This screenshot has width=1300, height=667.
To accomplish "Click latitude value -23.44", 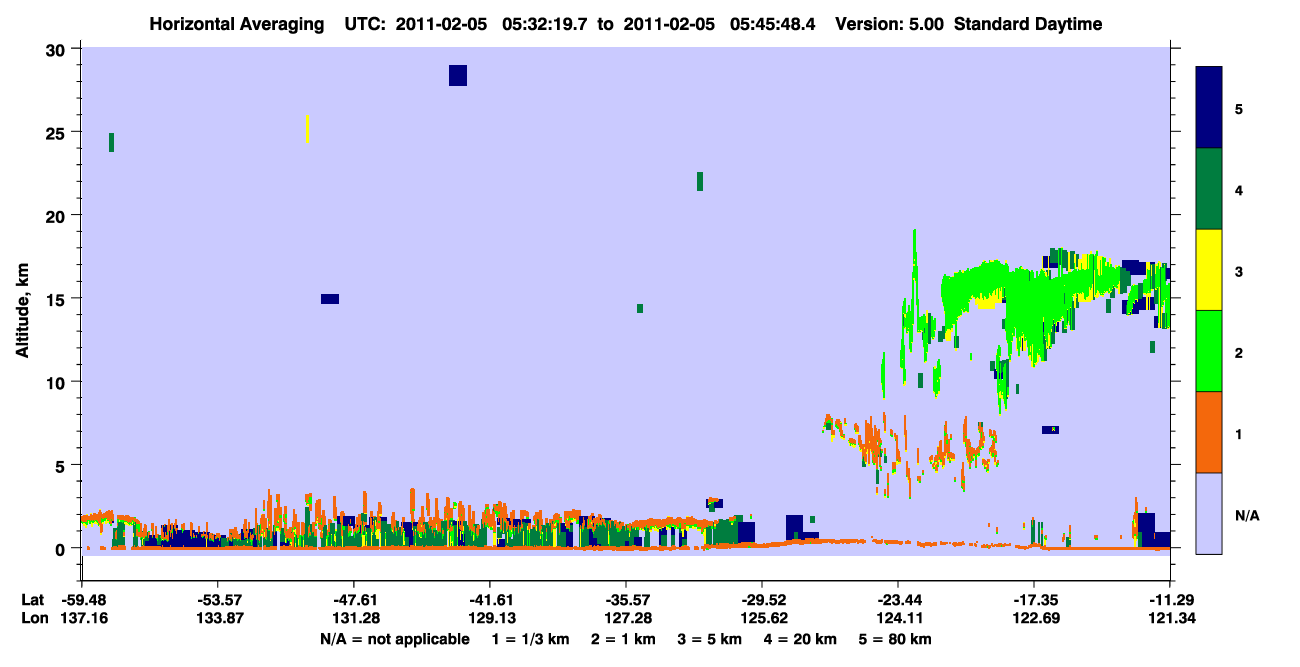I will coord(897,600).
